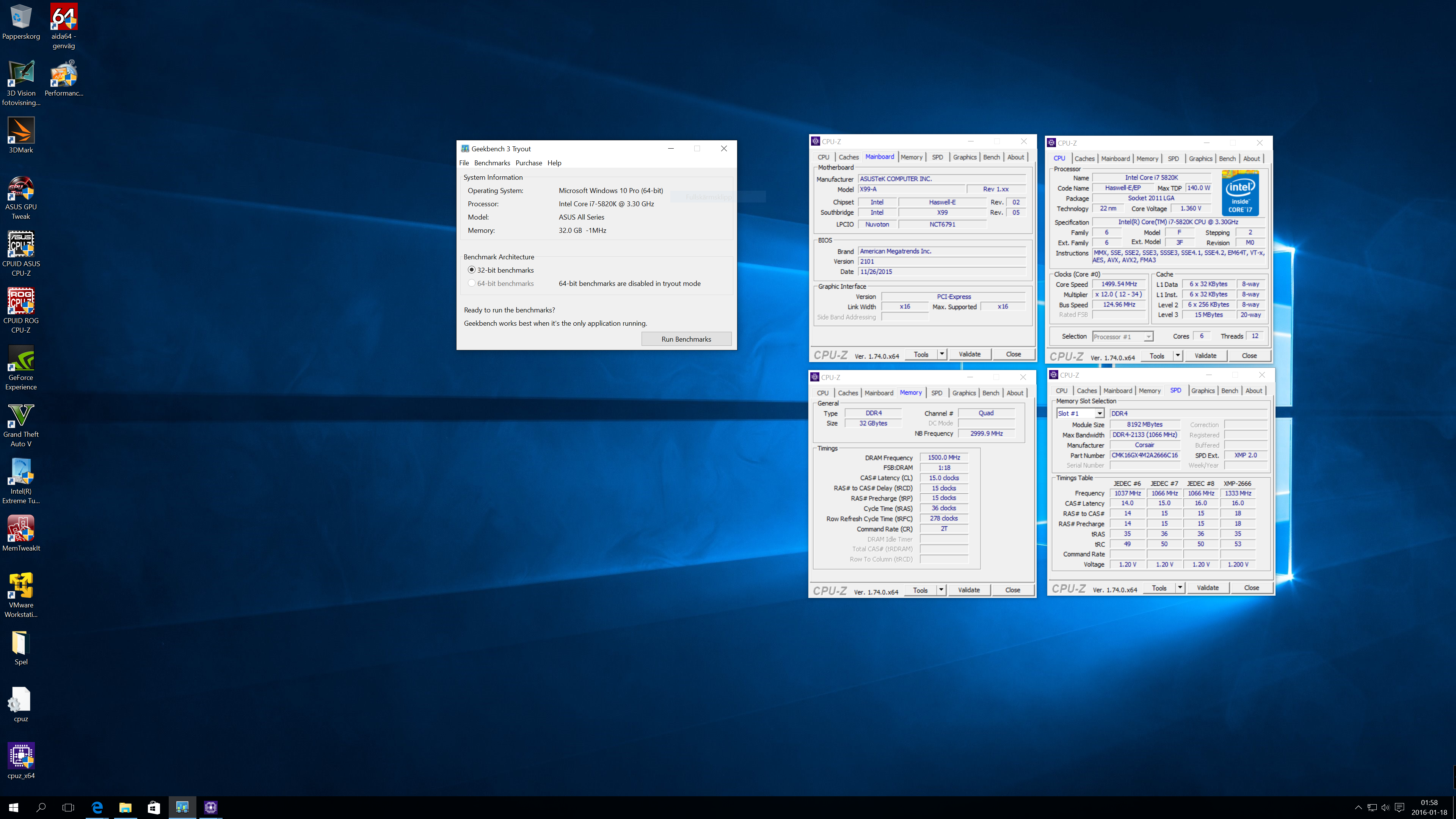Click Validate in Mainboard CPU-Z window
Screen dimensions: 1456x819
pyautogui.click(x=970, y=355)
